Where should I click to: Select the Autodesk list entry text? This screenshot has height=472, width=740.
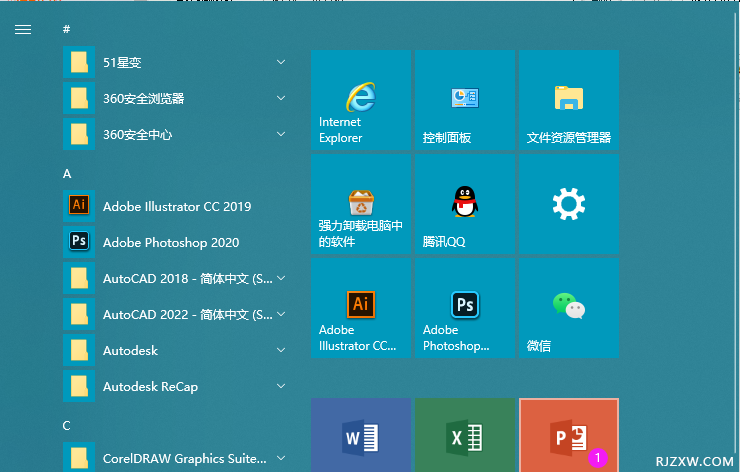click(130, 350)
